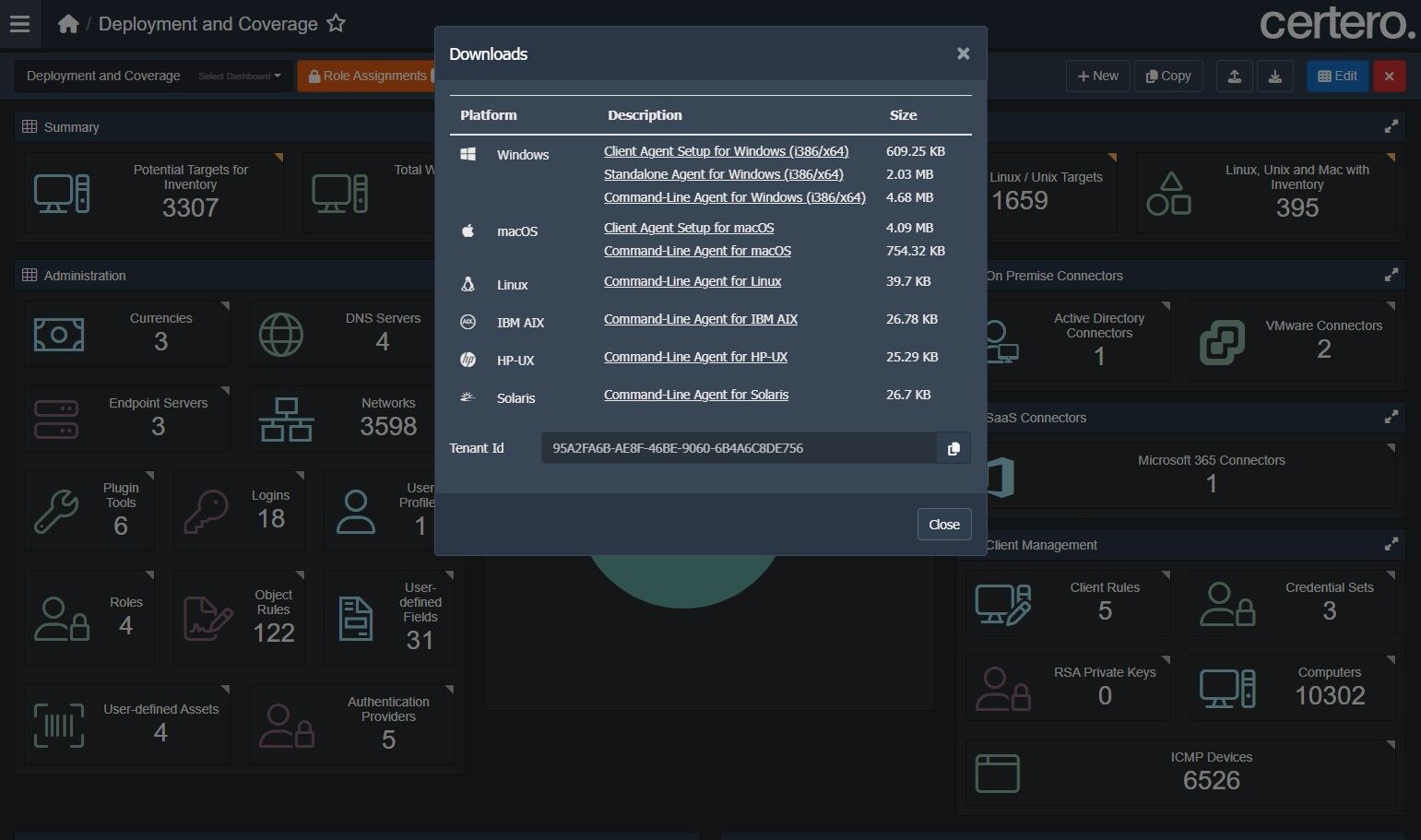This screenshot has width=1421, height=840.
Task: Maximize the Client Management panel
Action: click(1391, 544)
